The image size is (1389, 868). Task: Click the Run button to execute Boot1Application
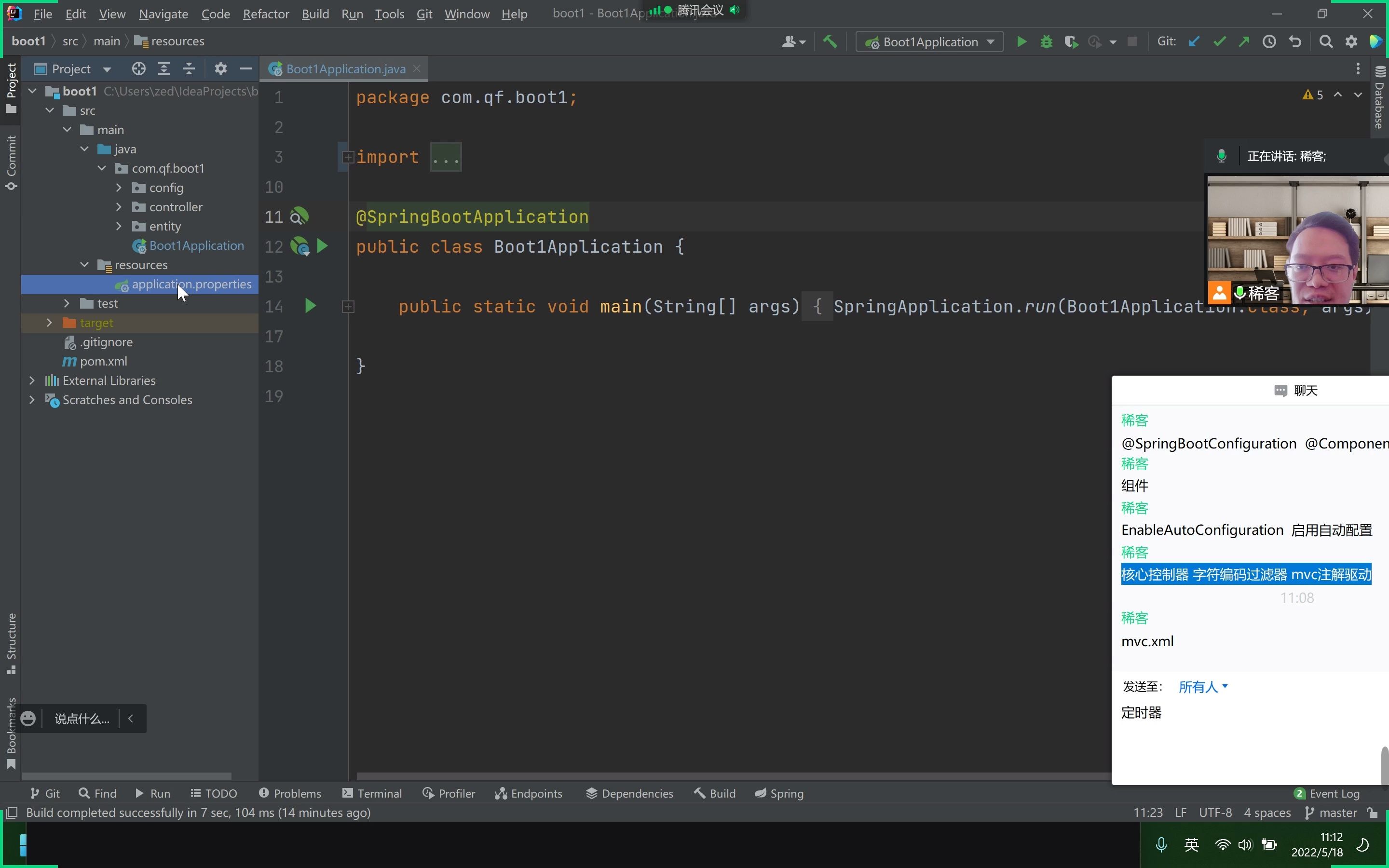click(1020, 41)
